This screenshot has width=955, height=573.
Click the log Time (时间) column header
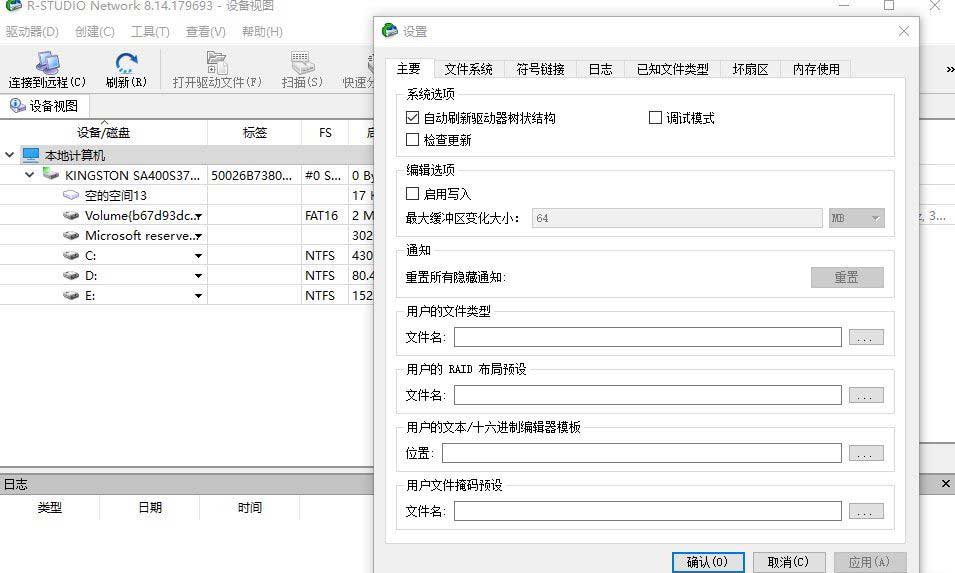coord(250,507)
